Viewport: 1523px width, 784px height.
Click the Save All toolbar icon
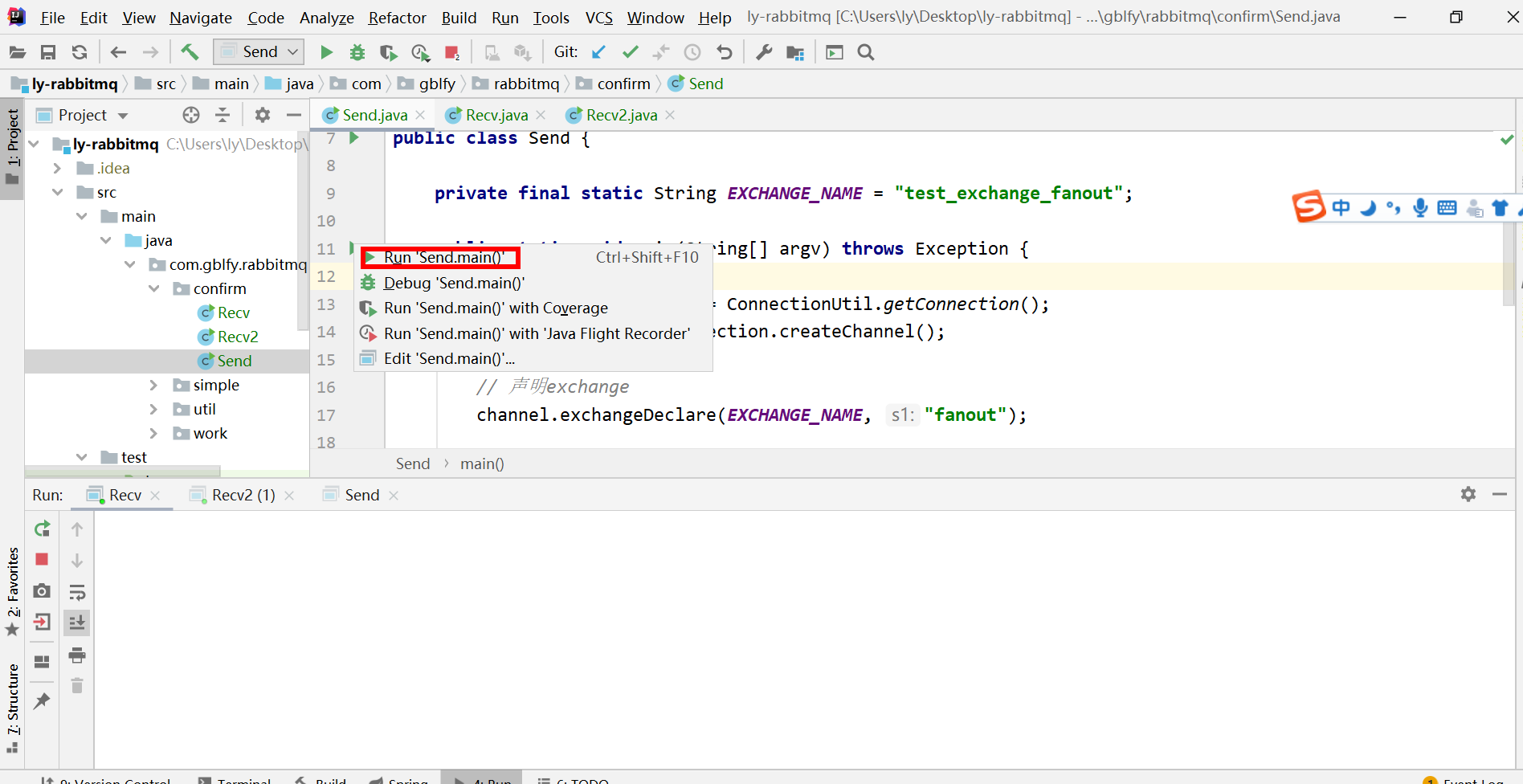(x=48, y=52)
